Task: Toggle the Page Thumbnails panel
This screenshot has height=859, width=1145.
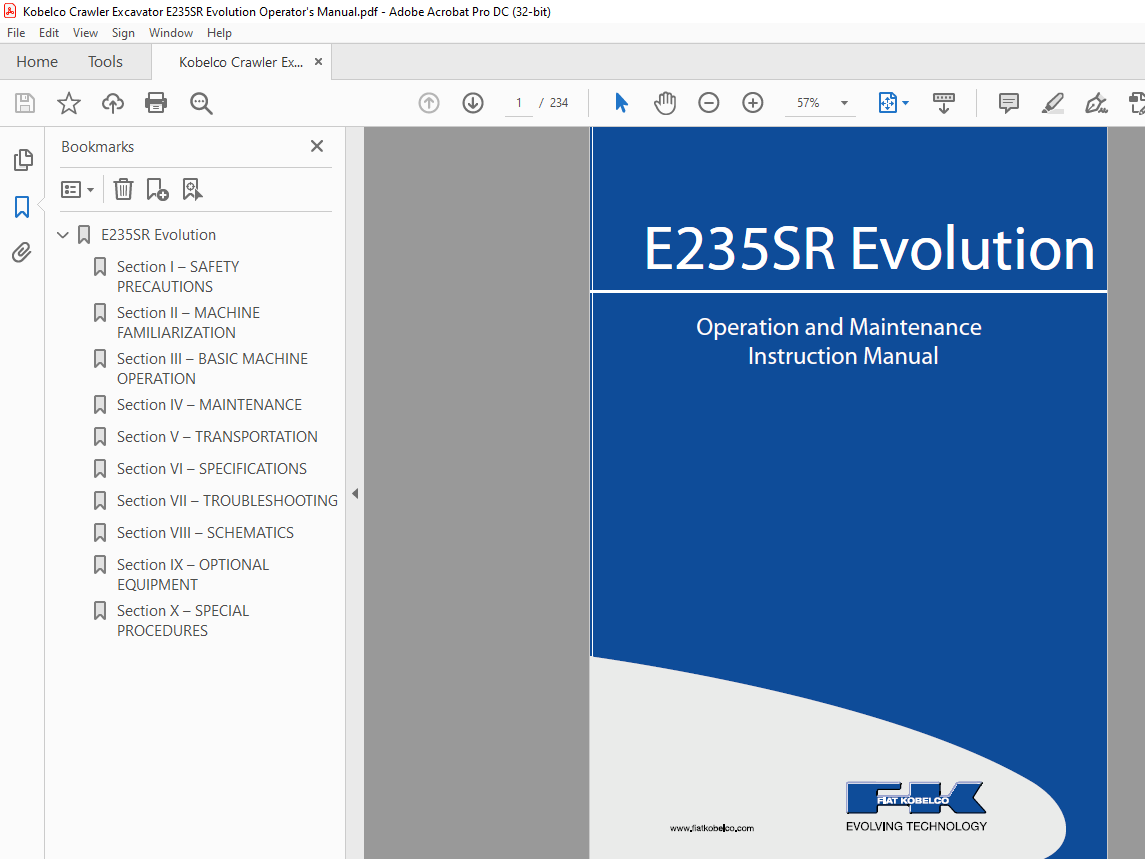Action: [22, 160]
